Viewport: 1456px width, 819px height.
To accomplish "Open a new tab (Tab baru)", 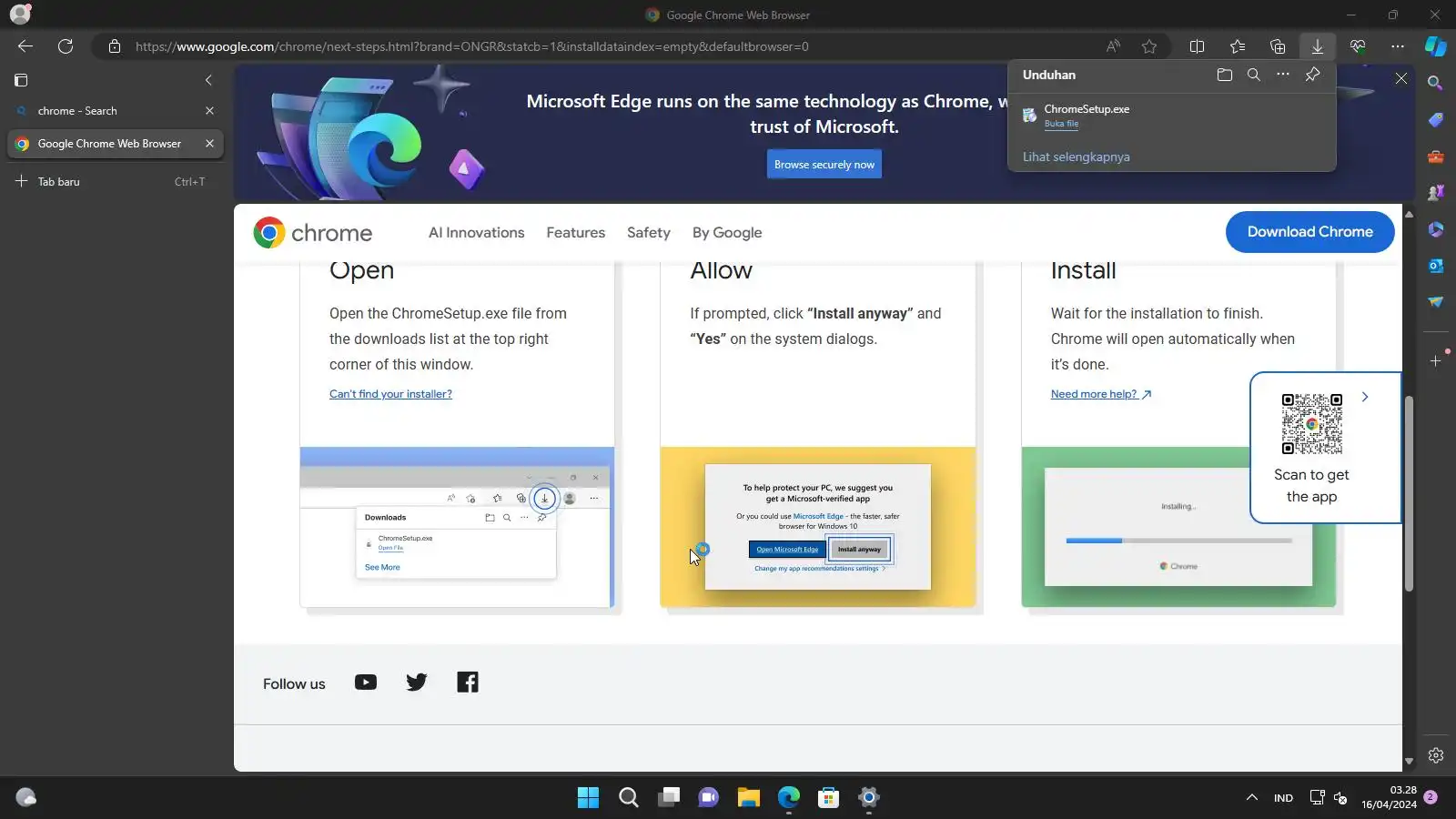I will (x=115, y=182).
